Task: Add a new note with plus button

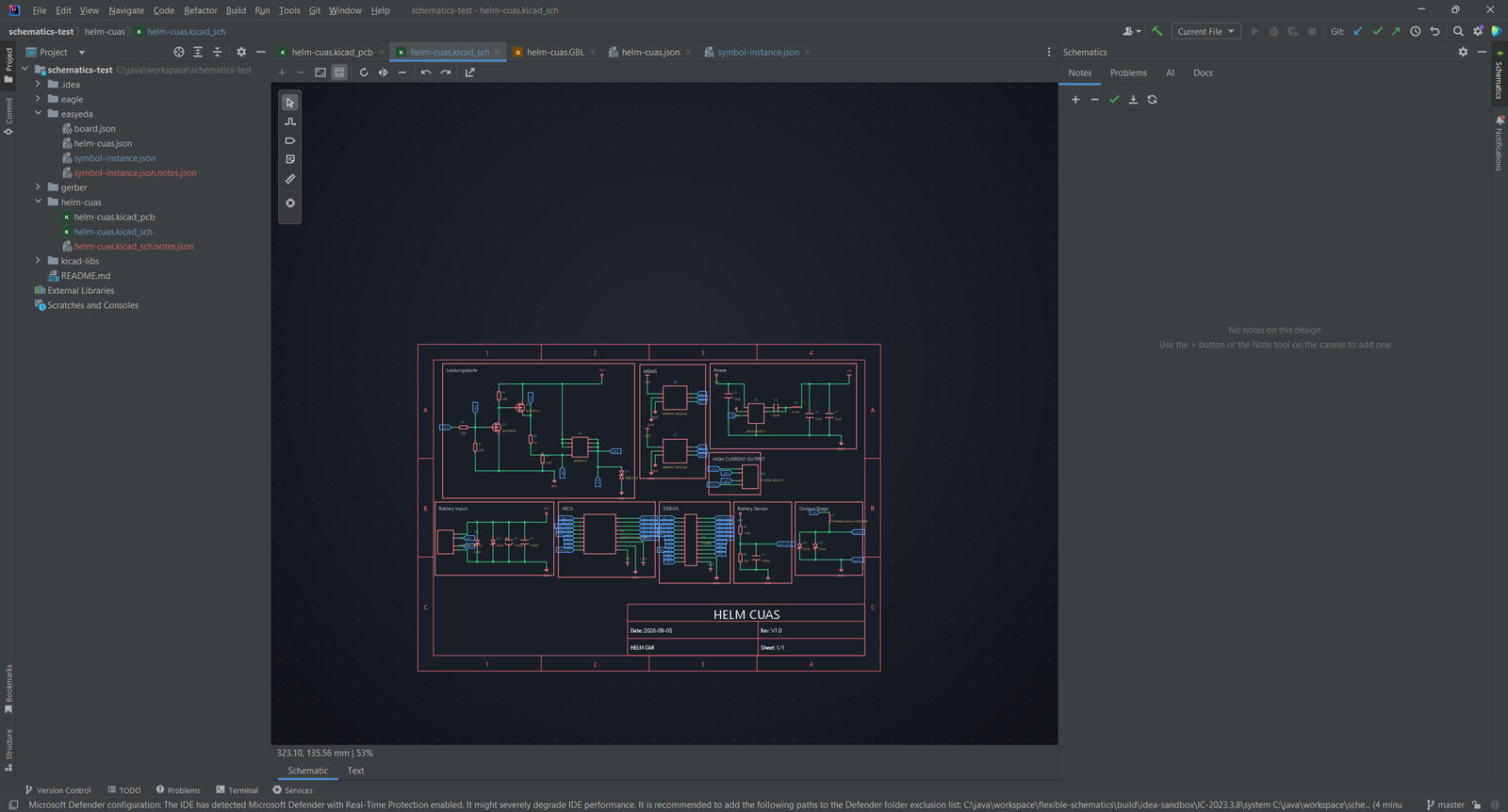Action: coord(1075,99)
